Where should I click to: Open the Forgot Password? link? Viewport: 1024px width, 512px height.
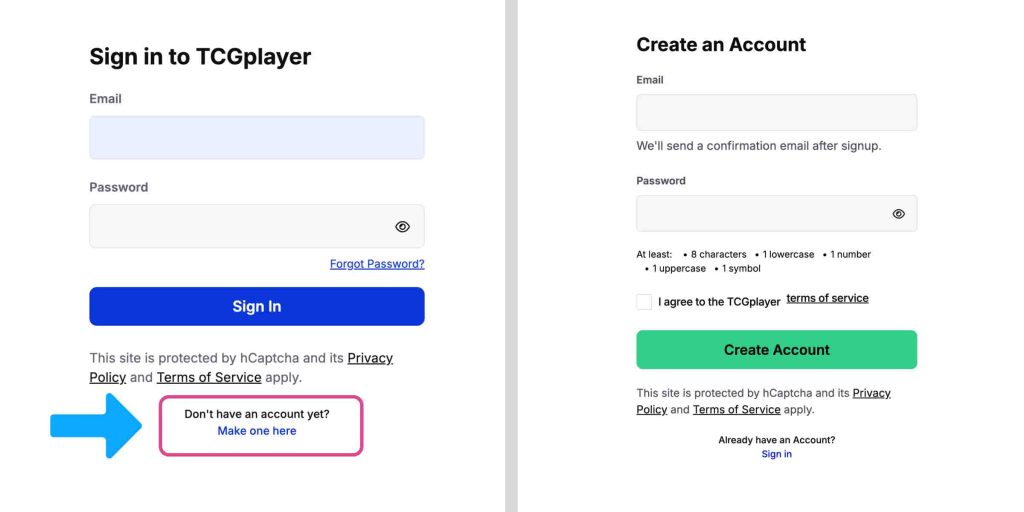pos(377,264)
